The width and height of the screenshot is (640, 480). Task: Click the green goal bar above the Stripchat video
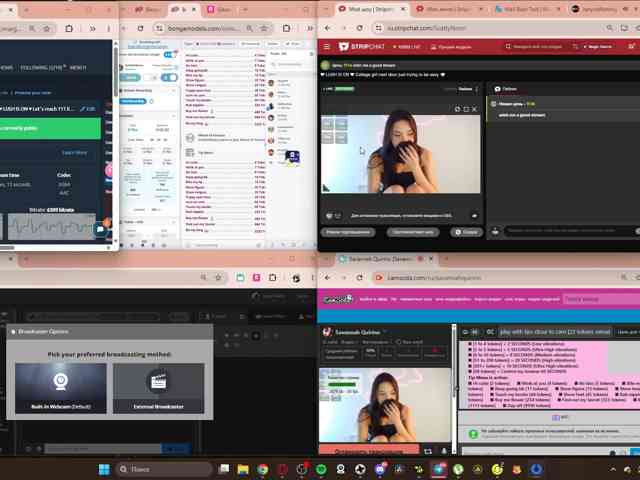click(x=344, y=89)
